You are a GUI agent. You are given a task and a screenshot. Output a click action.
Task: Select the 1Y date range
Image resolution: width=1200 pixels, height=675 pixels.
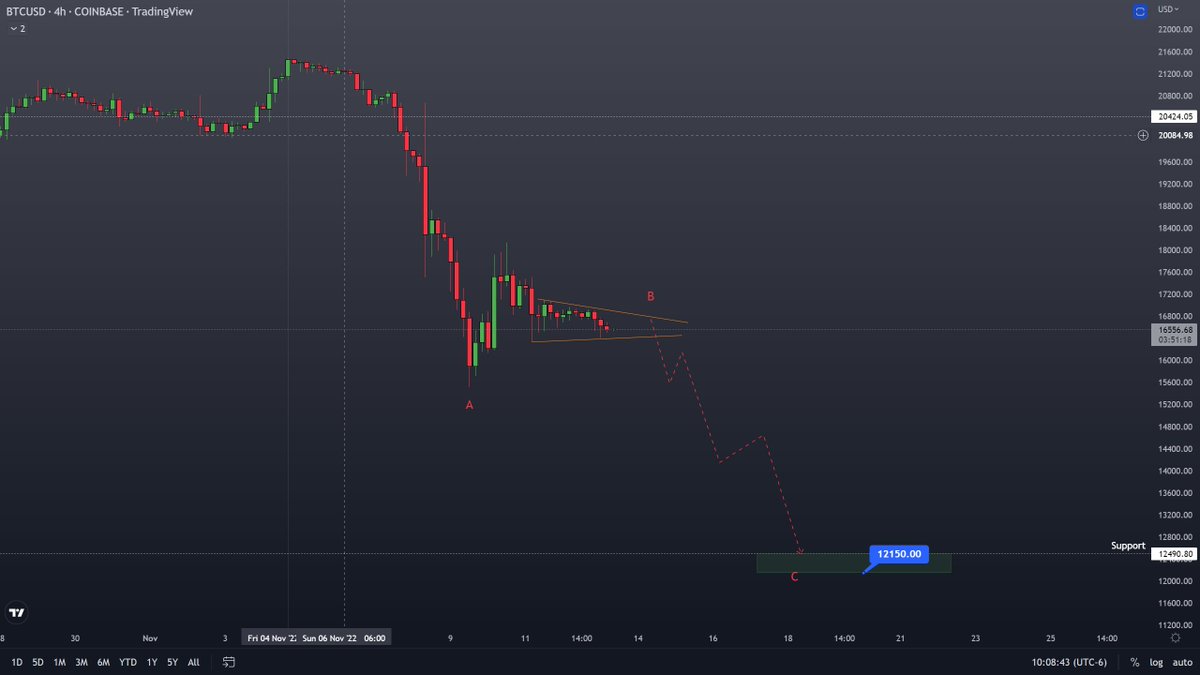point(152,662)
